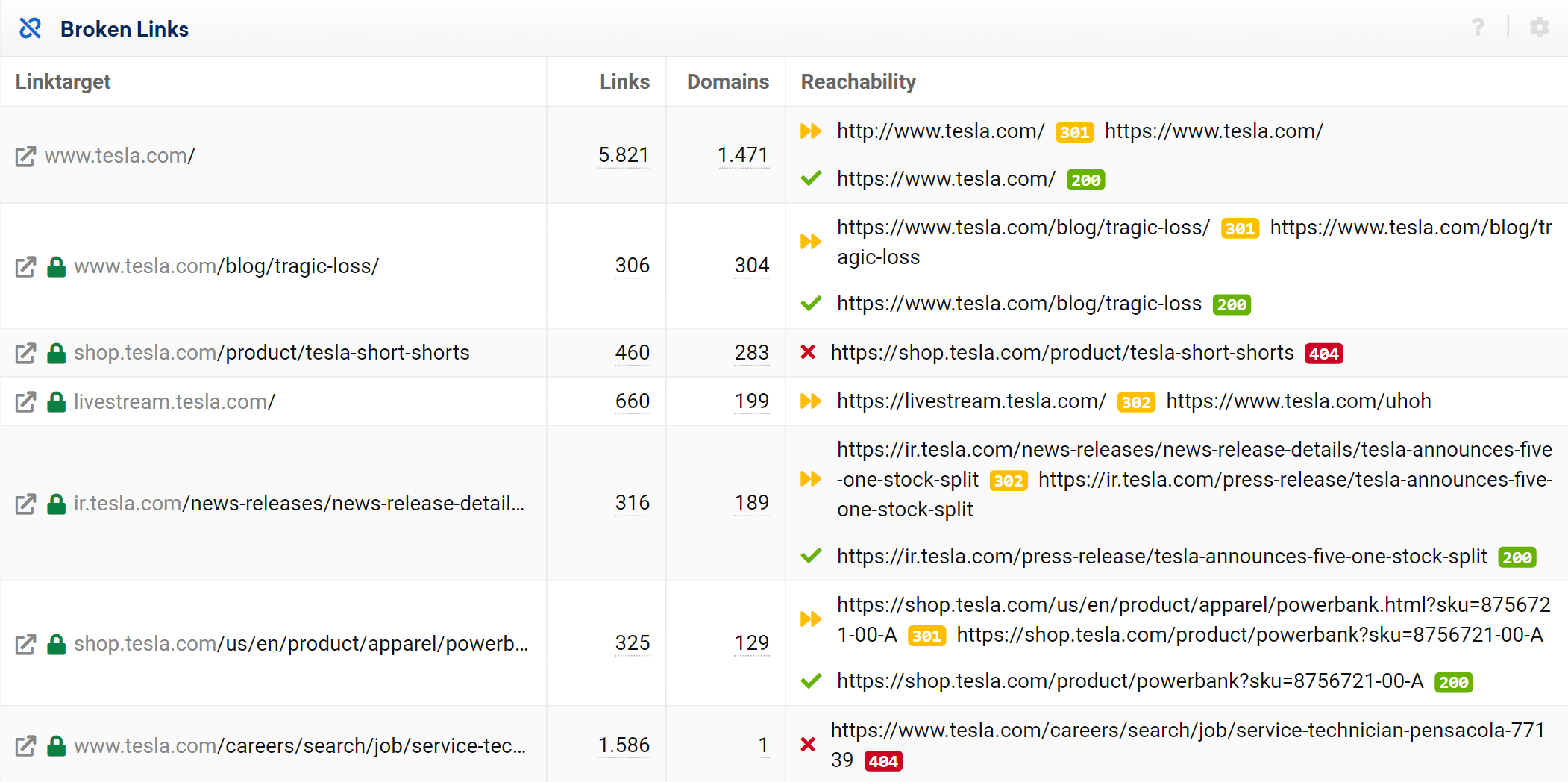
Task: Open the settings gear icon
Action: tap(1540, 28)
